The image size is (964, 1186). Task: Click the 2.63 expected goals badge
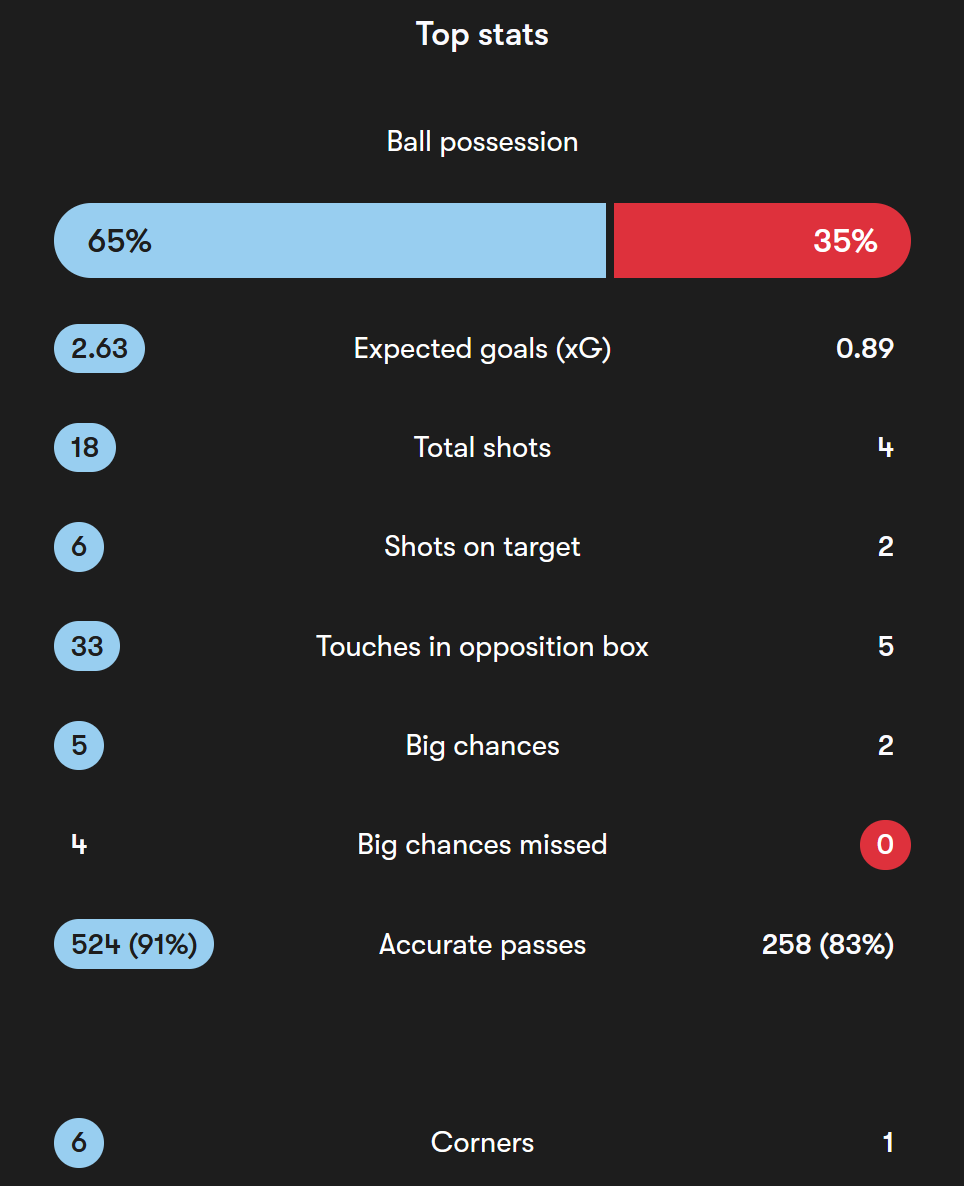click(x=99, y=349)
